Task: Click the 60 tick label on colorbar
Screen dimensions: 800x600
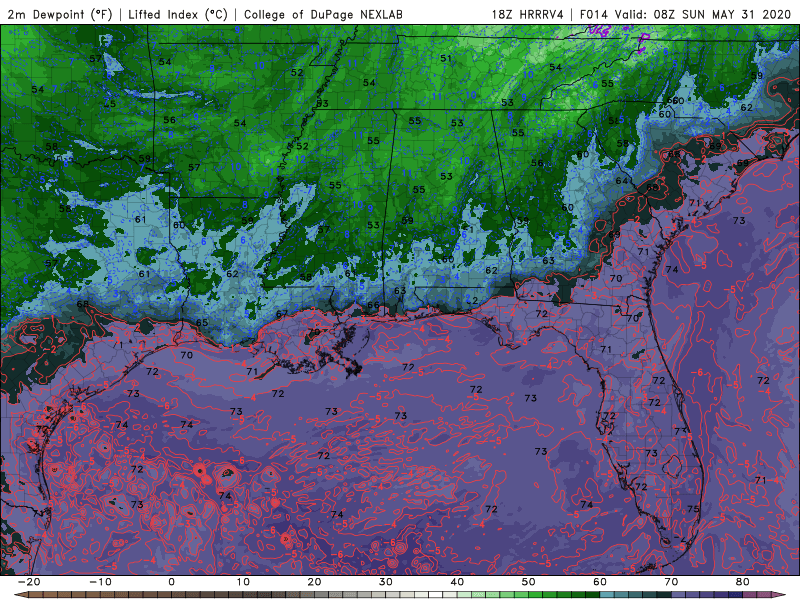Action: coord(600,582)
